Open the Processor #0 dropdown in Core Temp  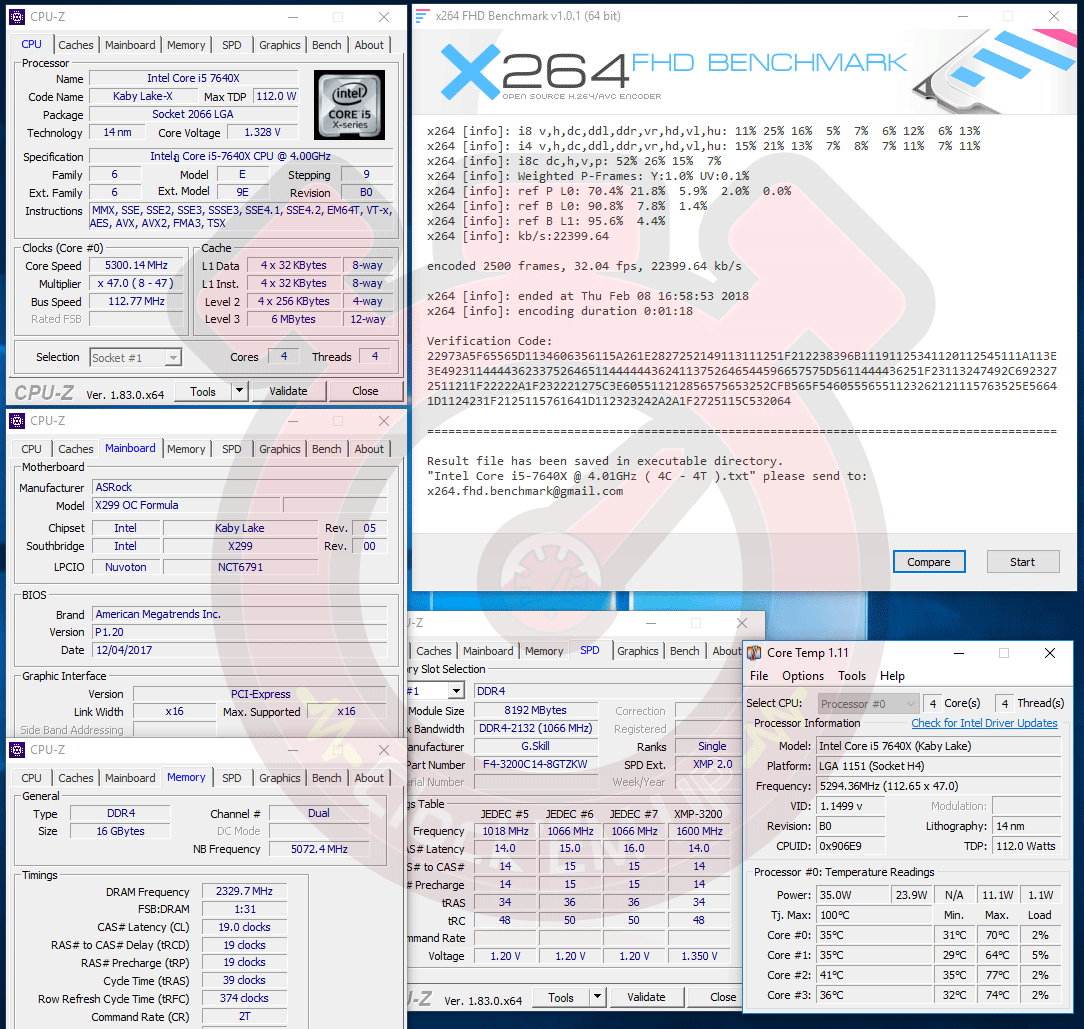pyautogui.click(x=908, y=703)
